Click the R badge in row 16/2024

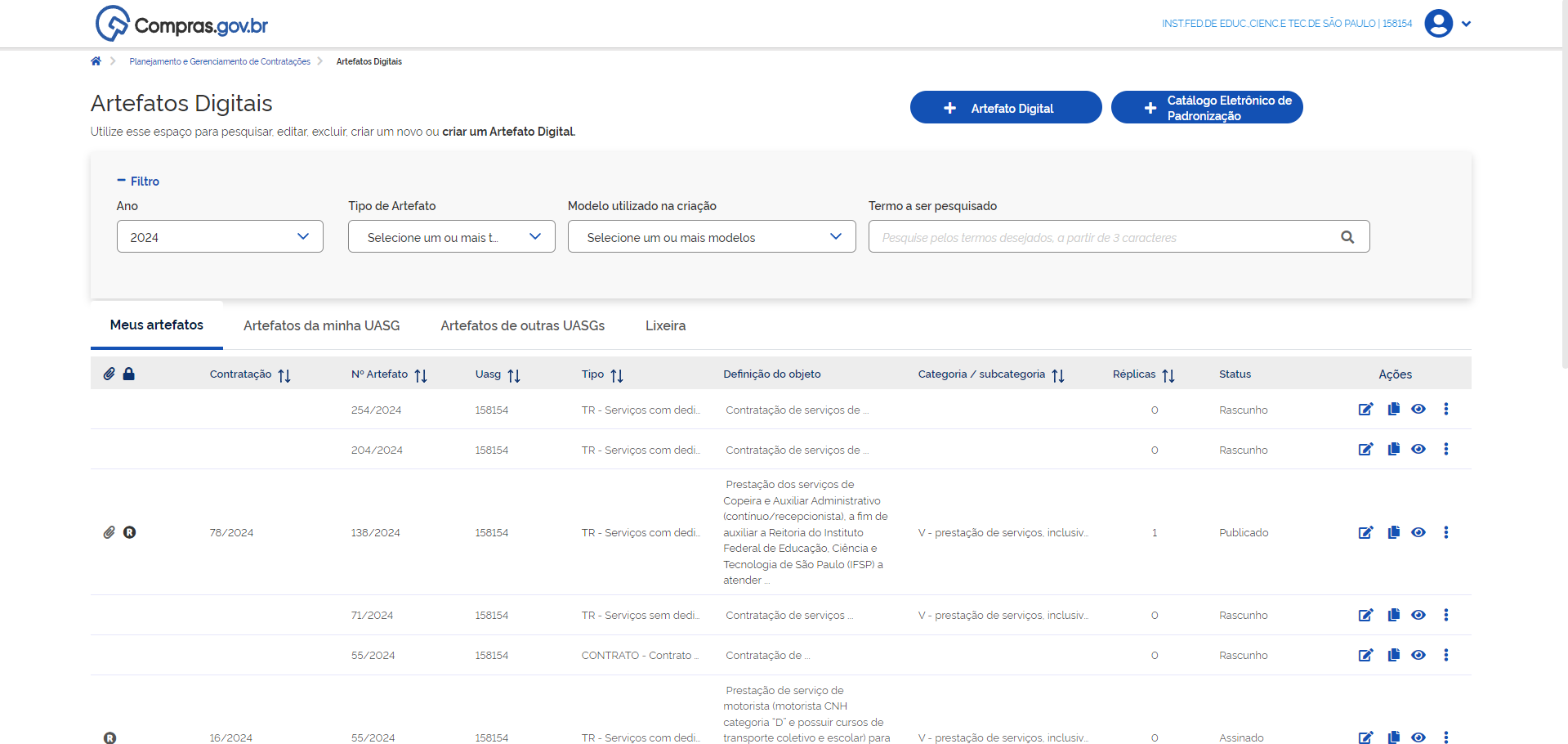pos(109,737)
